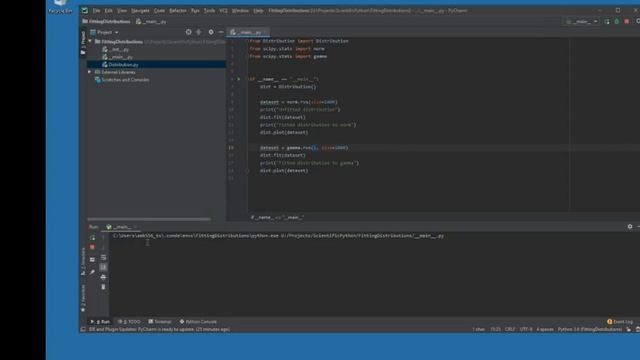Click the Project panel horizontal scrollbar
640x360 pixels.
pyautogui.click(x=149, y=219)
